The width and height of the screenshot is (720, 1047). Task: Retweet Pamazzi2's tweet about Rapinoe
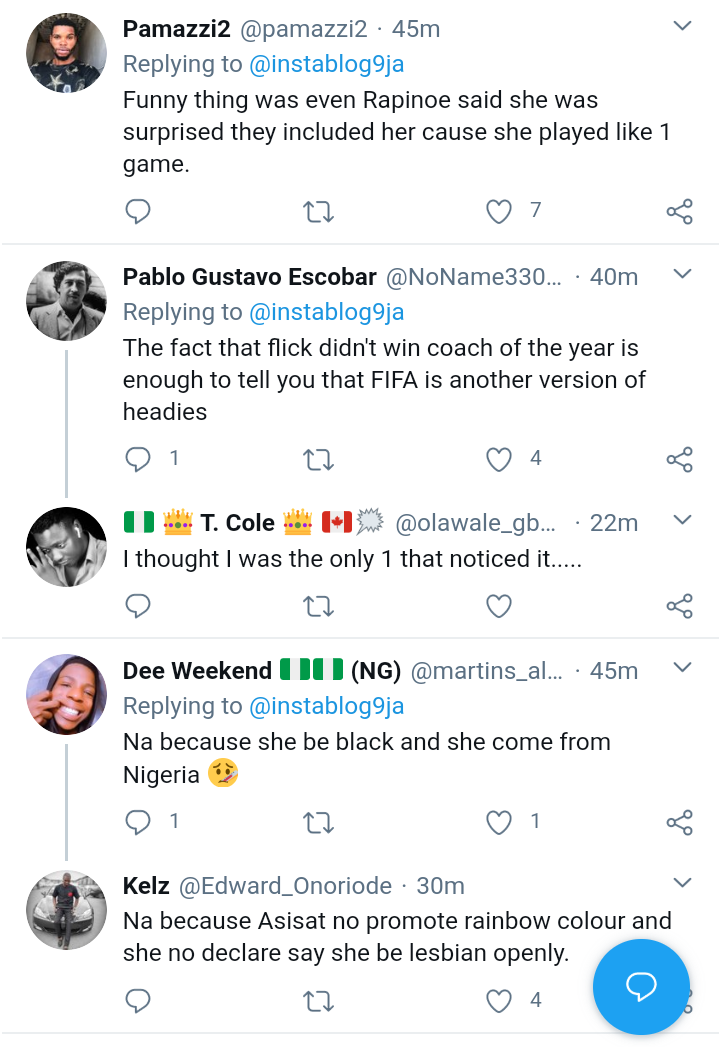[318, 211]
